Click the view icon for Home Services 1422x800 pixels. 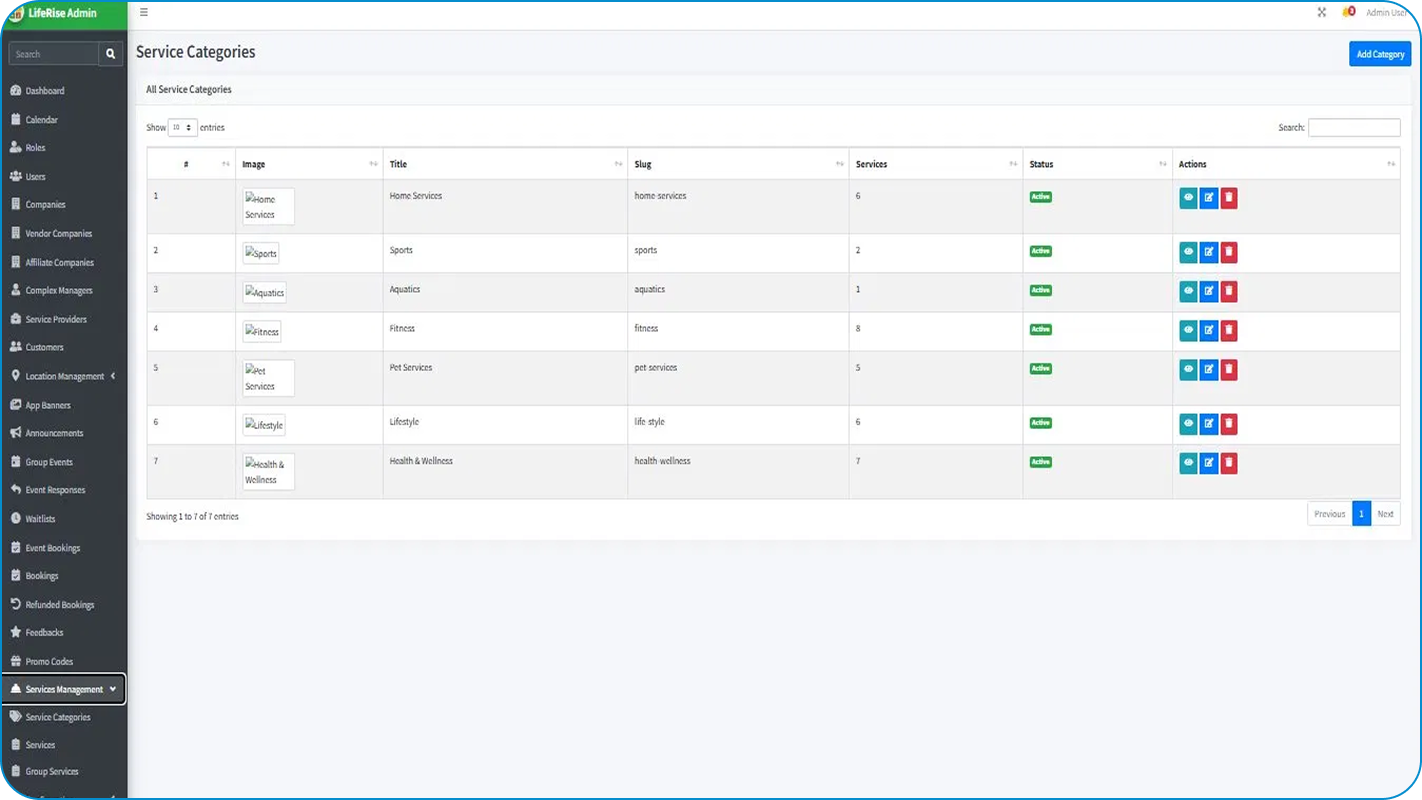tap(1188, 198)
